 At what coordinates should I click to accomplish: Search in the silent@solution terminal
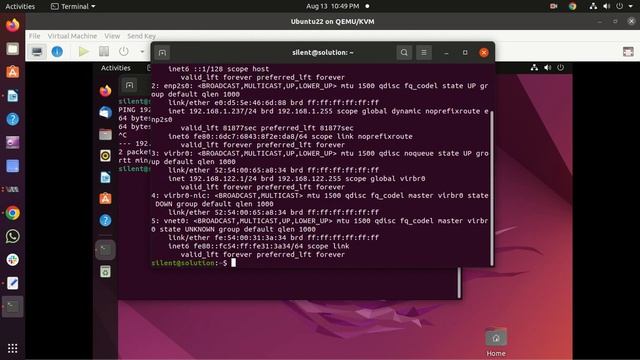pos(404,53)
